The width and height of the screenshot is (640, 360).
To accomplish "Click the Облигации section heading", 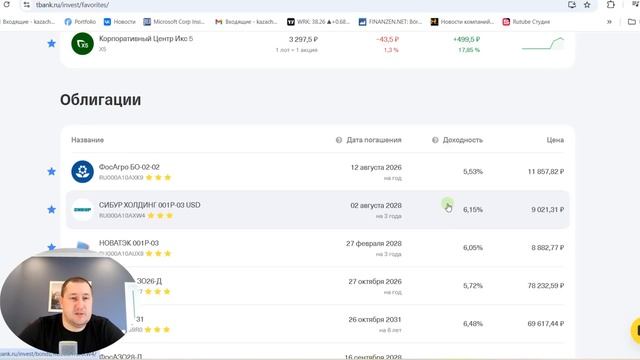I will [100, 100].
